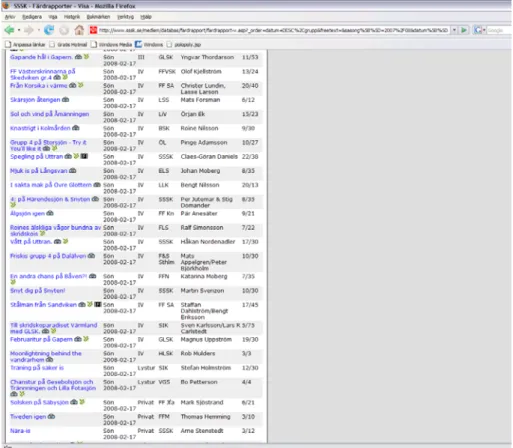Click green icon beside Gapande hål i Gapern
The height and width of the screenshot is (448, 513).
point(86,57)
